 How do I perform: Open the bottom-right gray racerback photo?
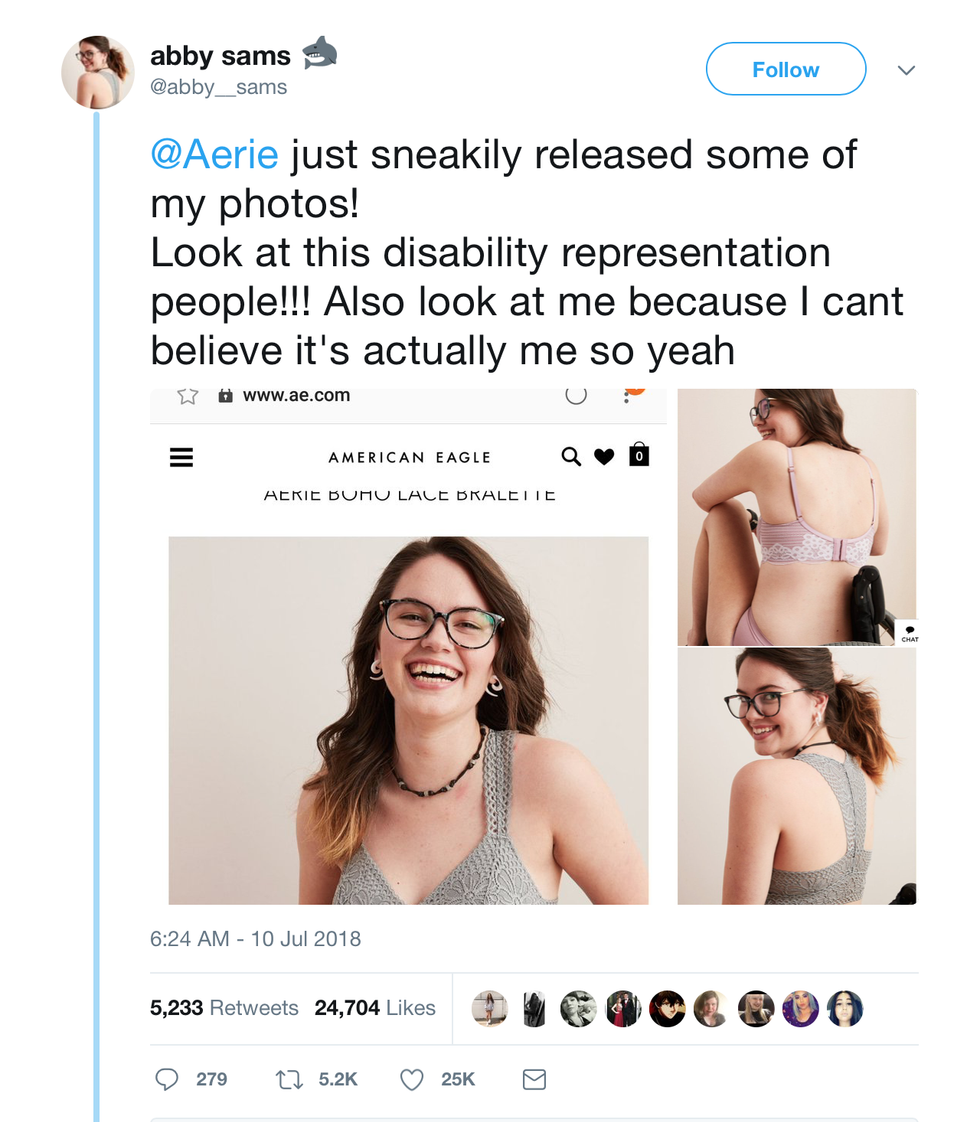coord(796,776)
